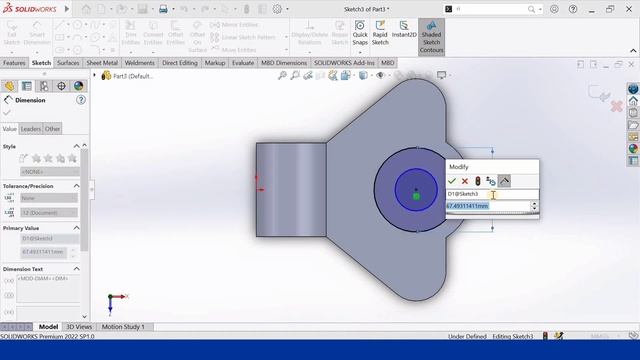Accept the value with the Modify dialog green checkmark
Viewport: 640px width, 360px height.
click(452, 181)
